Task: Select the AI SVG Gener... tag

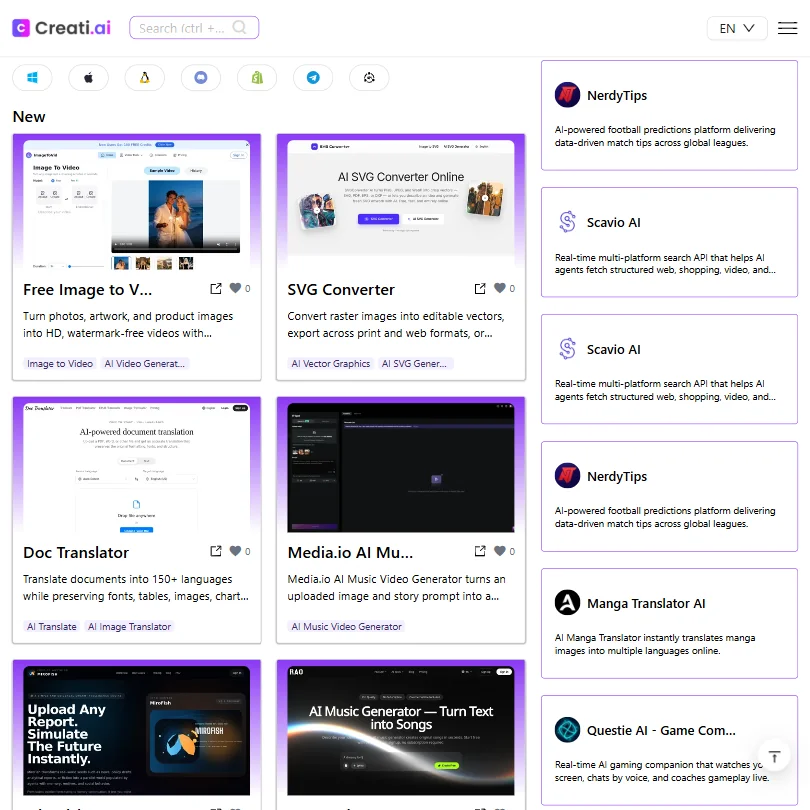Action: pyautogui.click(x=415, y=364)
